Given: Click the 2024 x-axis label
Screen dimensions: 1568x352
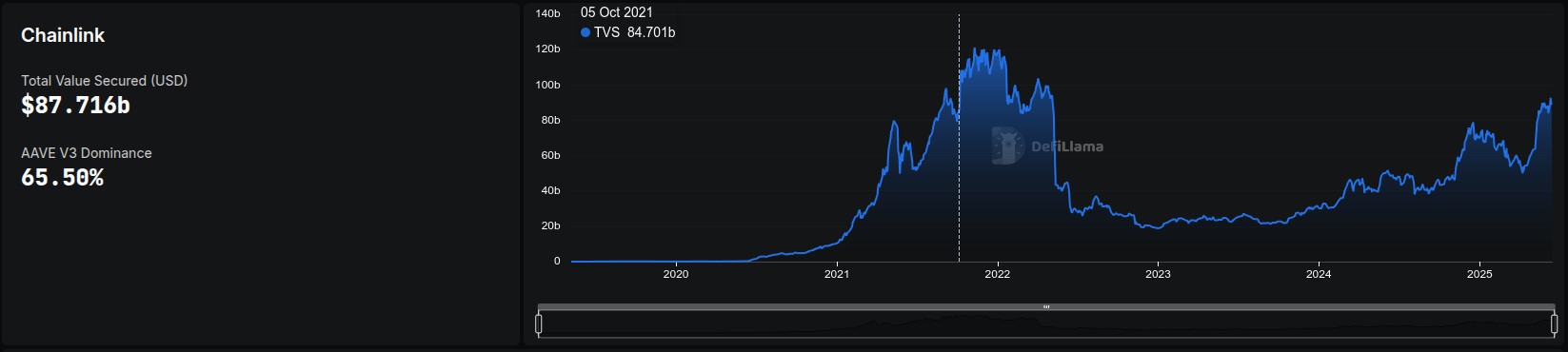Looking at the screenshot, I should tap(1319, 274).
